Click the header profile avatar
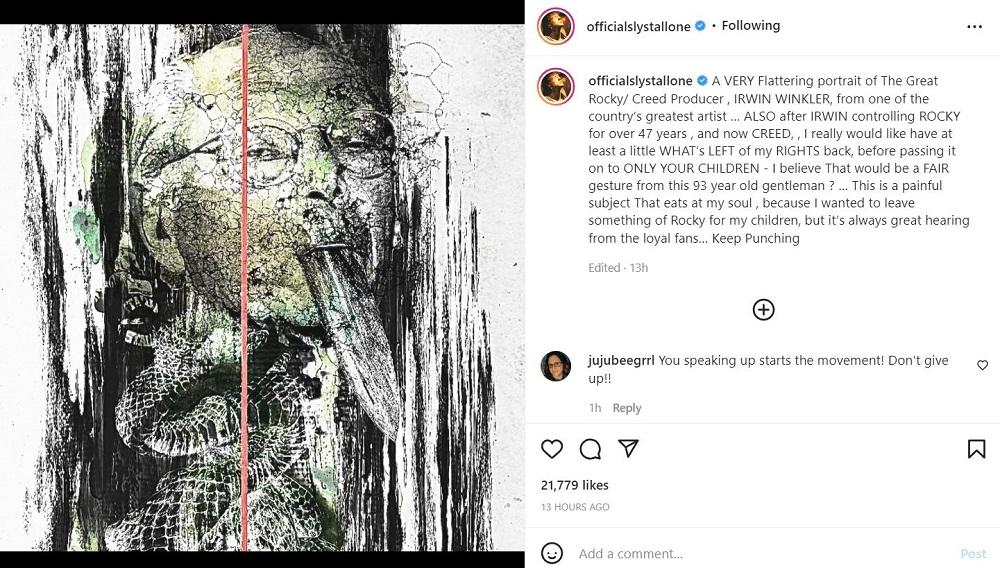This screenshot has width=1000, height=568. [556, 27]
